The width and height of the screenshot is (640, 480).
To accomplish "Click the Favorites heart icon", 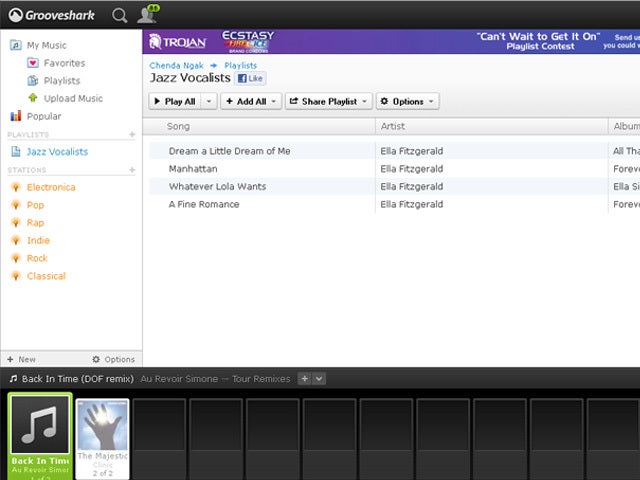I will pyautogui.click(x=33, y=63).
